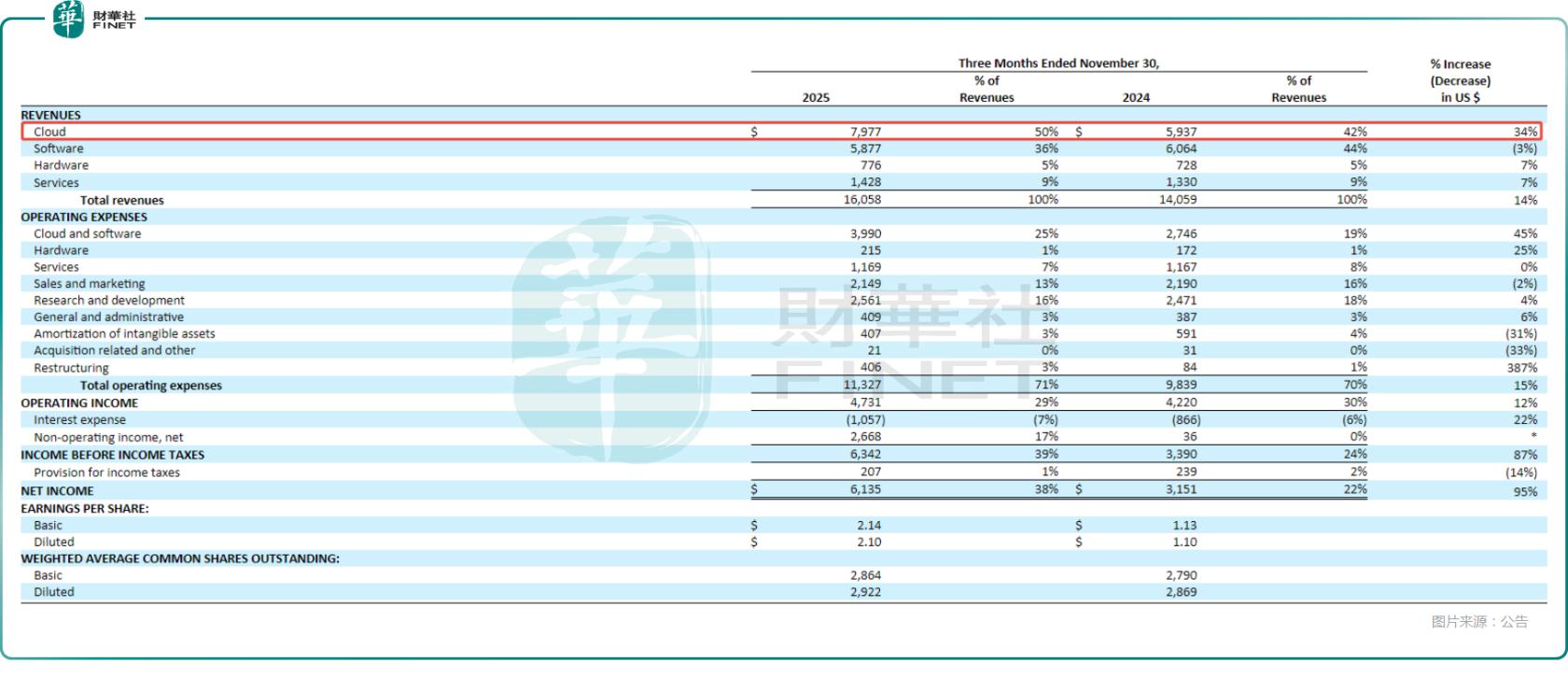The width and height of the screenshot is (1568, 677).
Task: Select the Total operating expenses label
Action: point(150,385)
